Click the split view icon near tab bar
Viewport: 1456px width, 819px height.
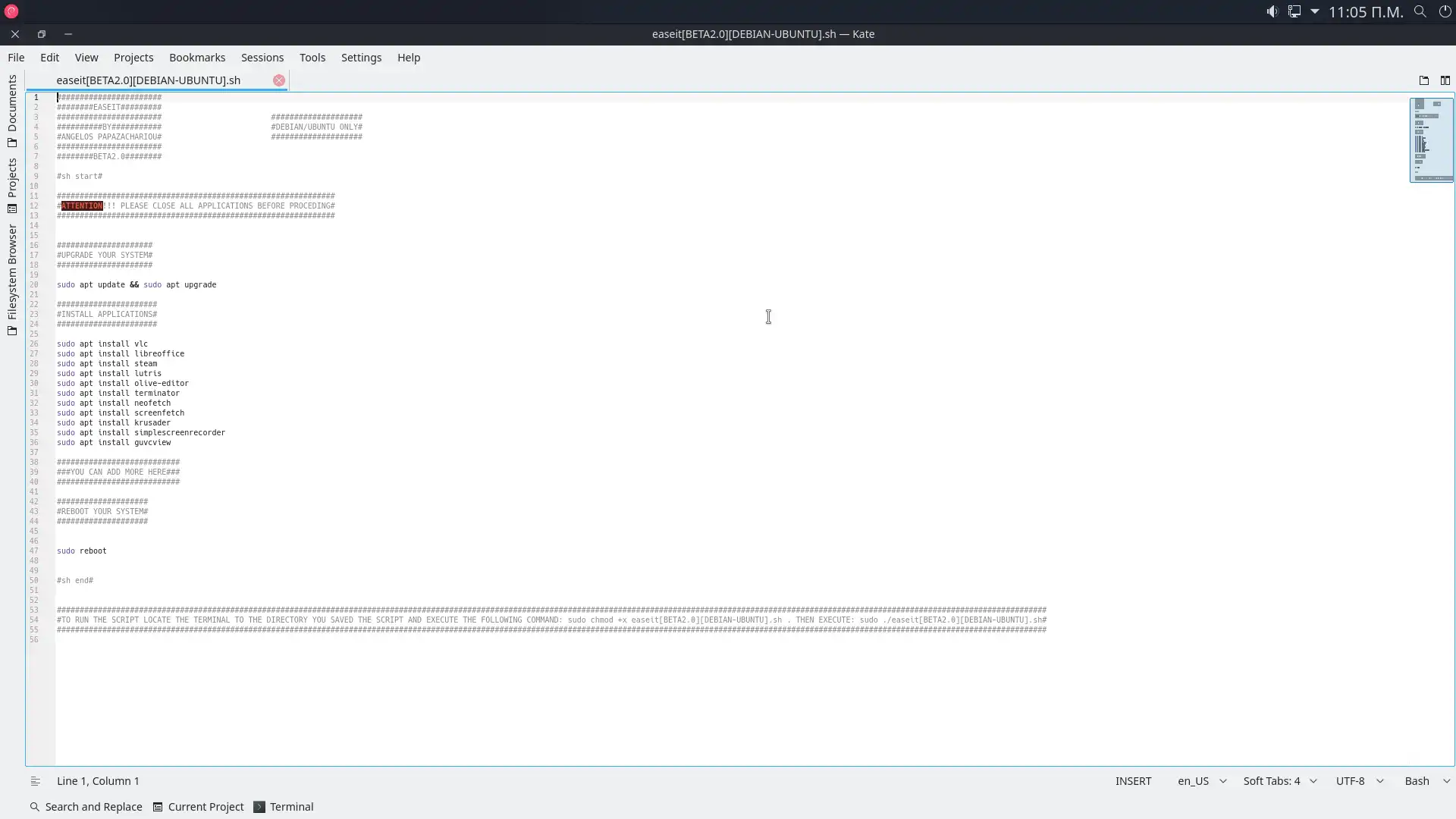click(x=1445, y=80)
